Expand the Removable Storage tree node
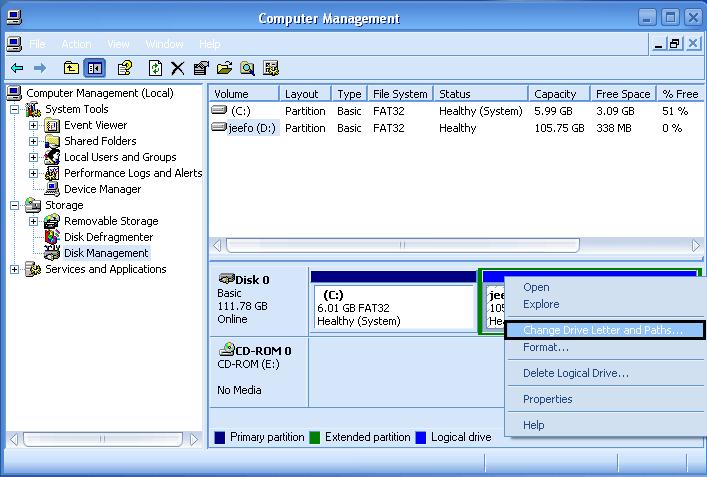Screen dimensions: 707x477 coord(33,221)
